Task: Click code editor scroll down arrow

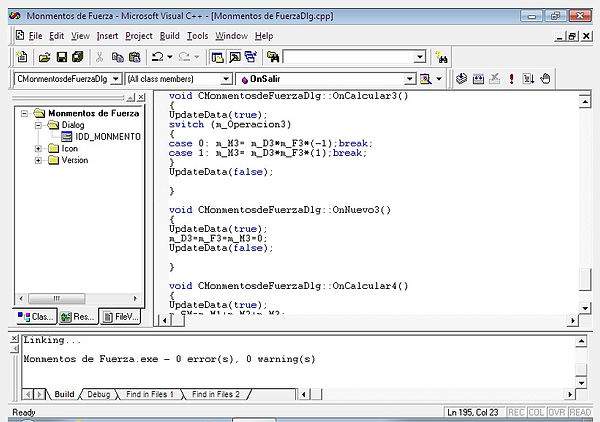Action: (585, 308)
